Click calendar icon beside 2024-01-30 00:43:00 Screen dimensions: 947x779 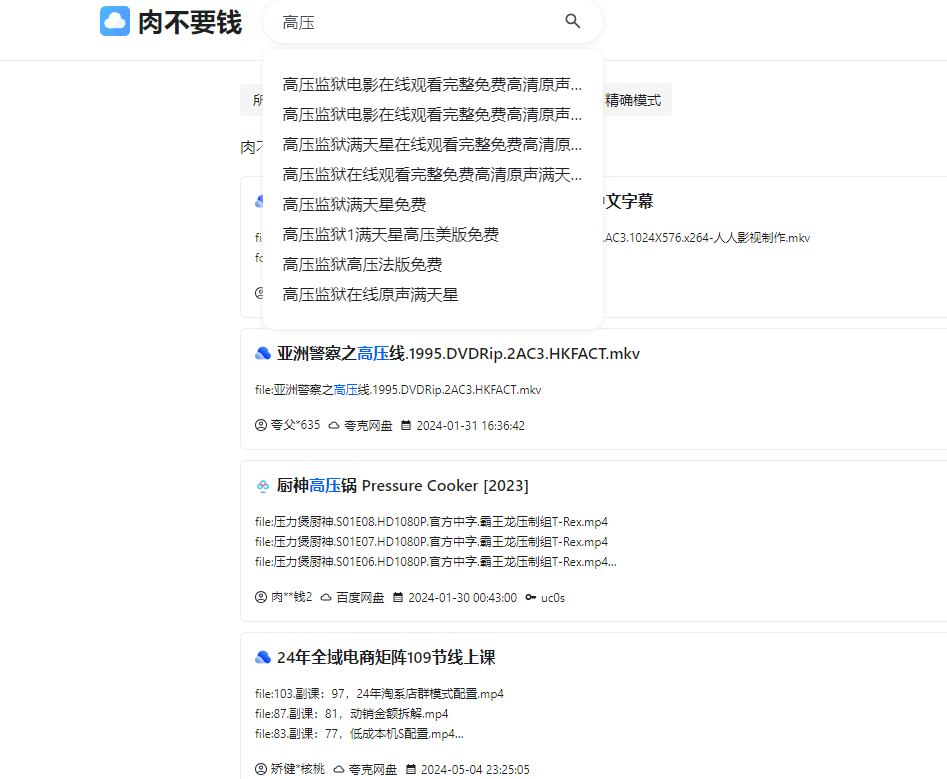(x=398, y=597)
